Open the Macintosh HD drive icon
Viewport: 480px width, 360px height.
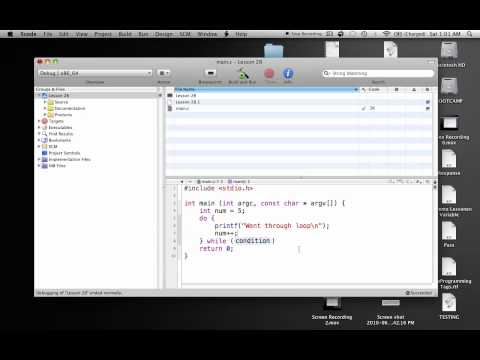(x=449, y=50)
